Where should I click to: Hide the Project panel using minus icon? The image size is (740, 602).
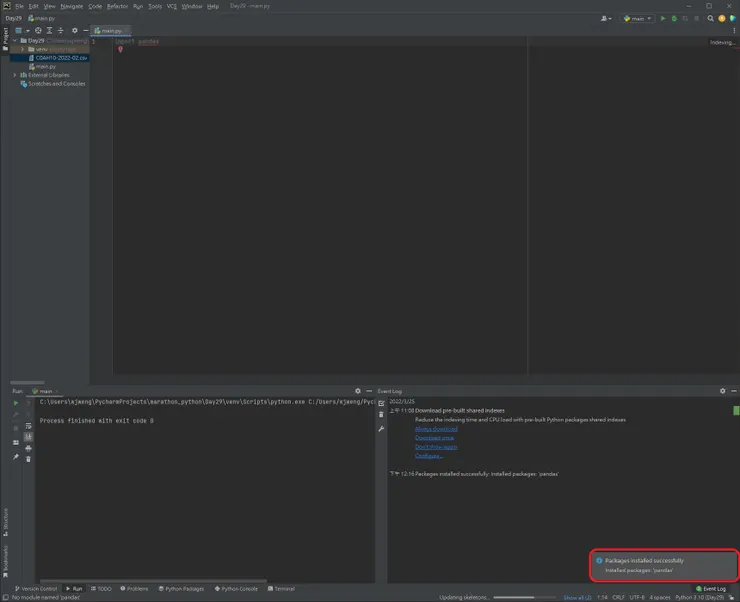pyautogui.click(x=85, y=30)
